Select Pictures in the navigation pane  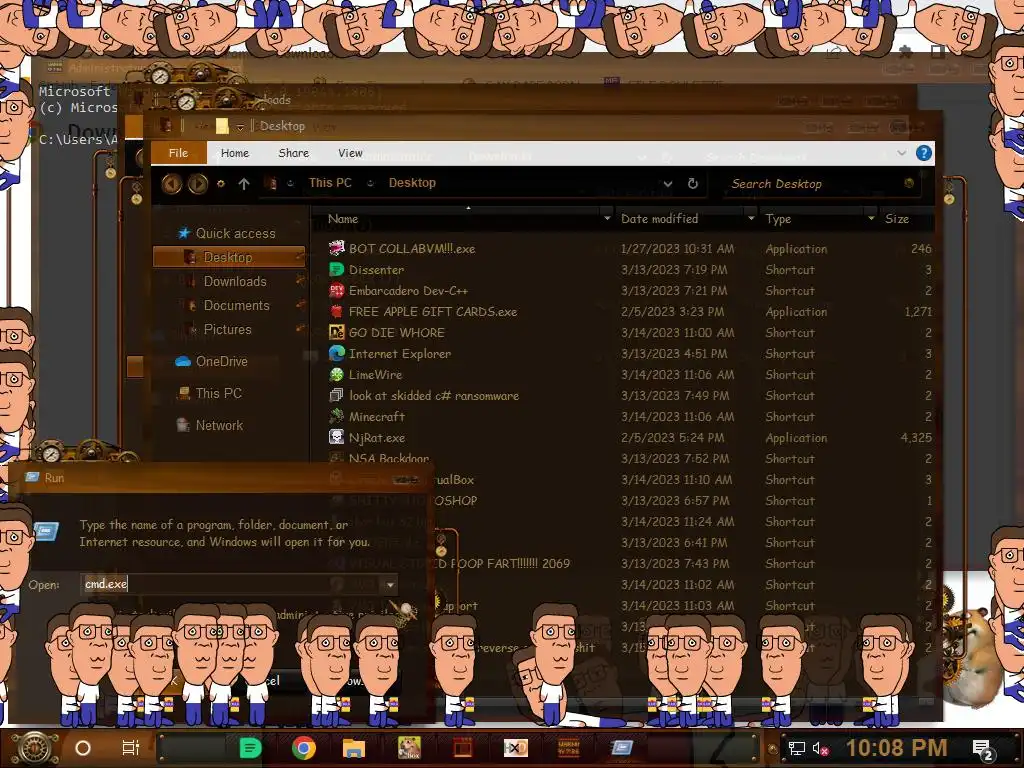227,329
